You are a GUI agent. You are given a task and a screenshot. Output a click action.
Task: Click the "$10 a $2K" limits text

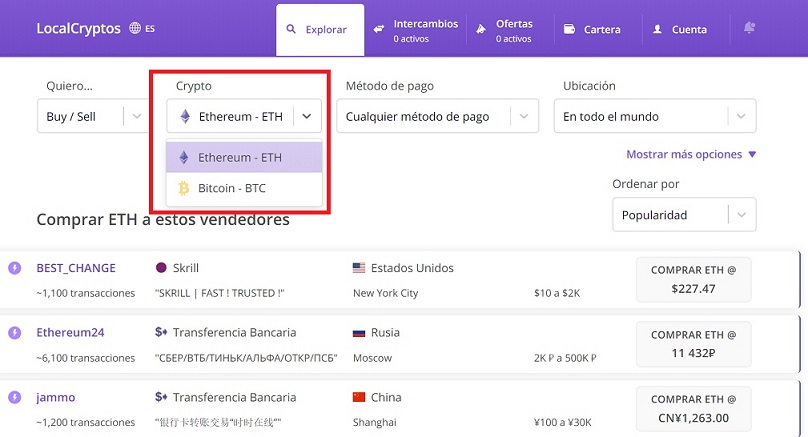(557, 293)
